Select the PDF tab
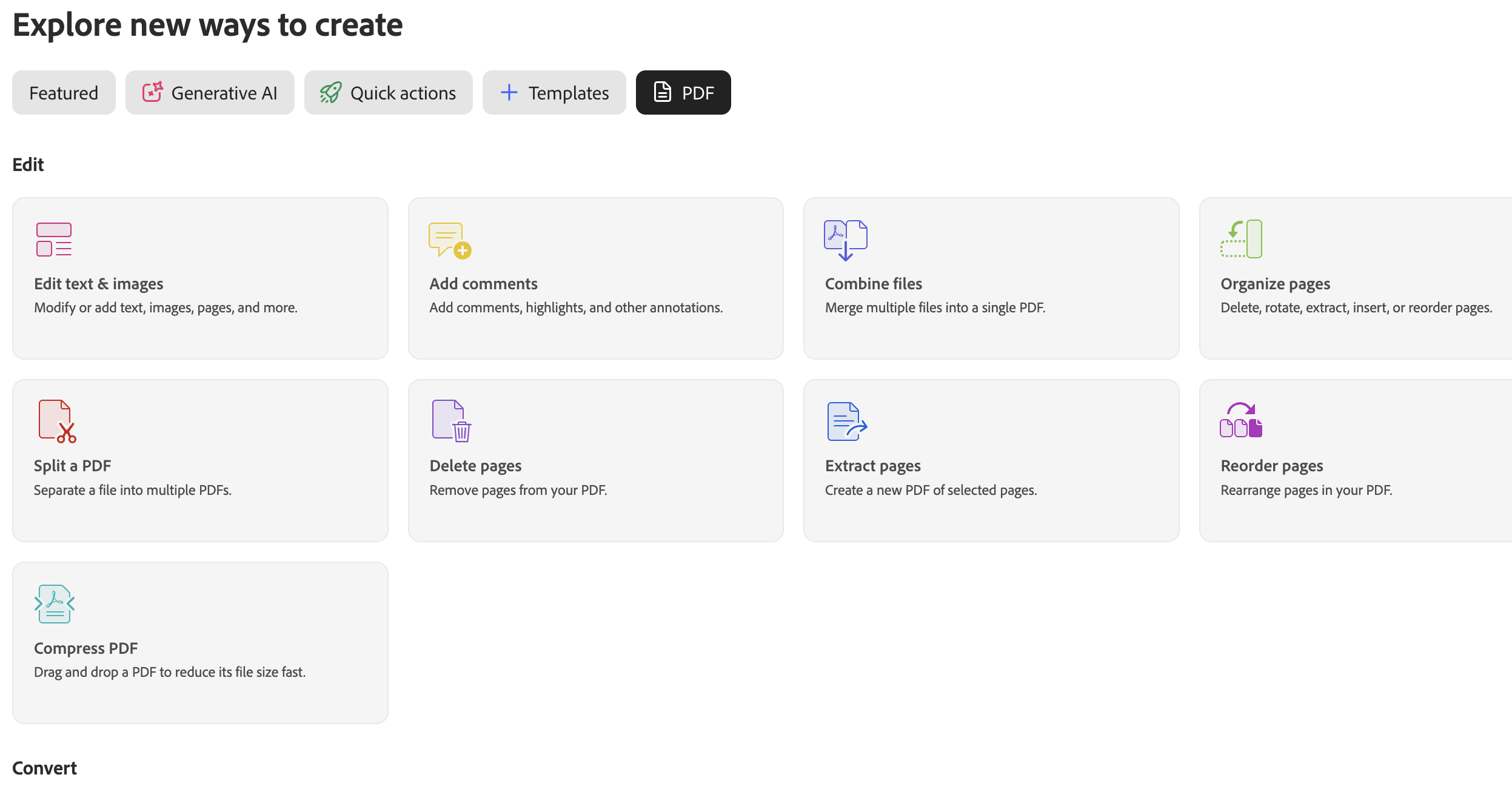Screen dimensions: 1512x786 [x=683, y=93]
